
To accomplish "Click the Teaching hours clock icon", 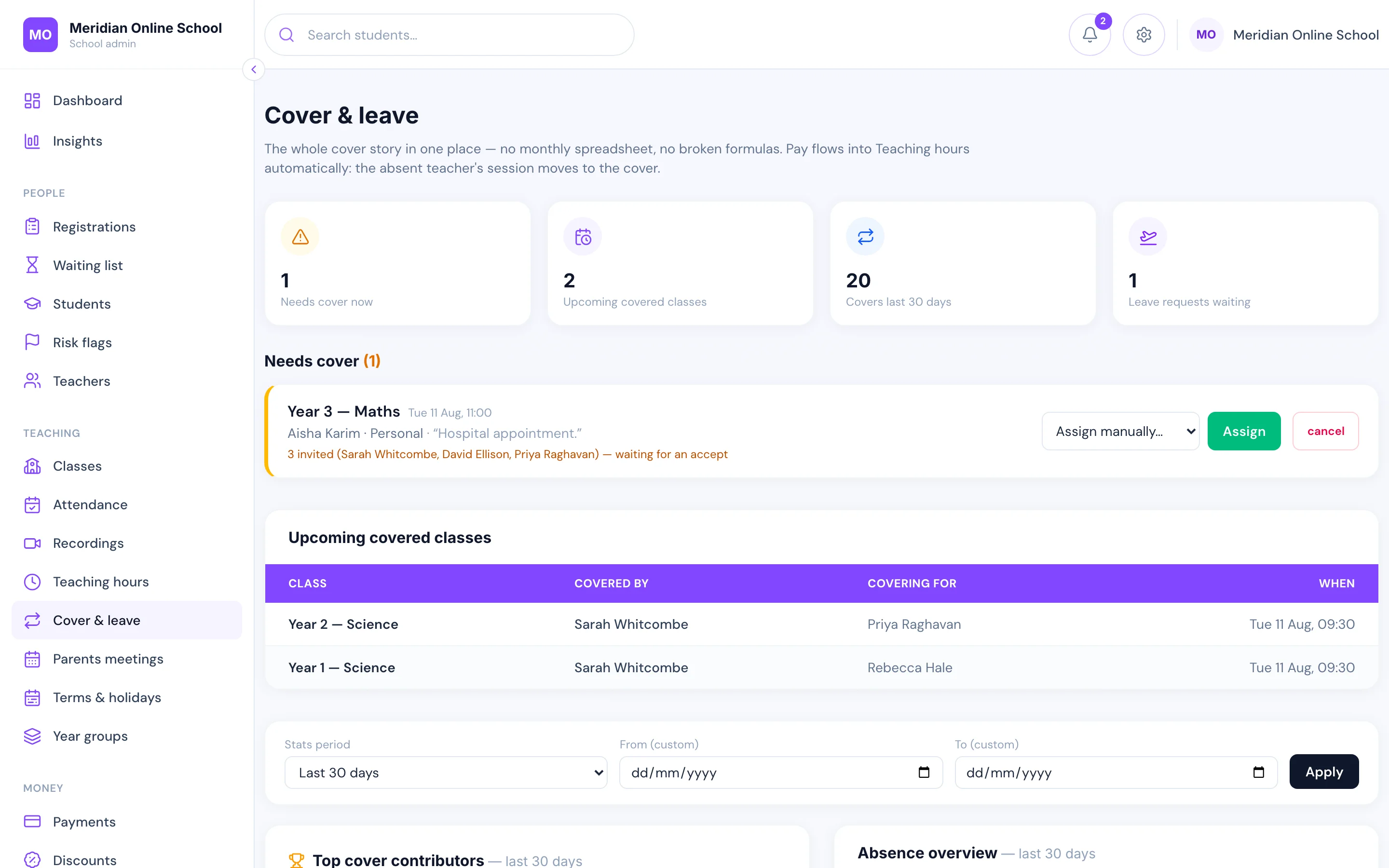I will [32, 582].
